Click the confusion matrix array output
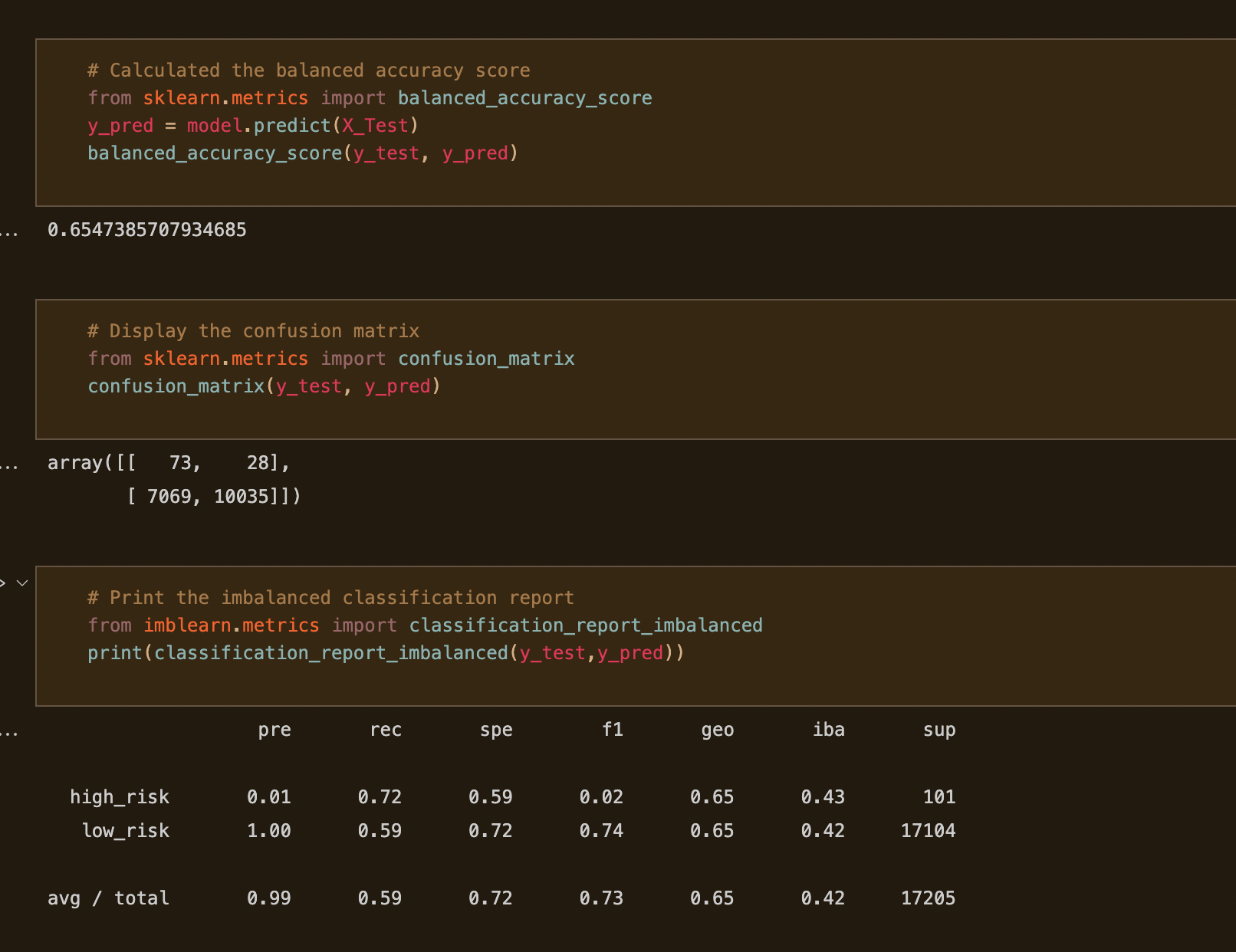 pos(174,479)
